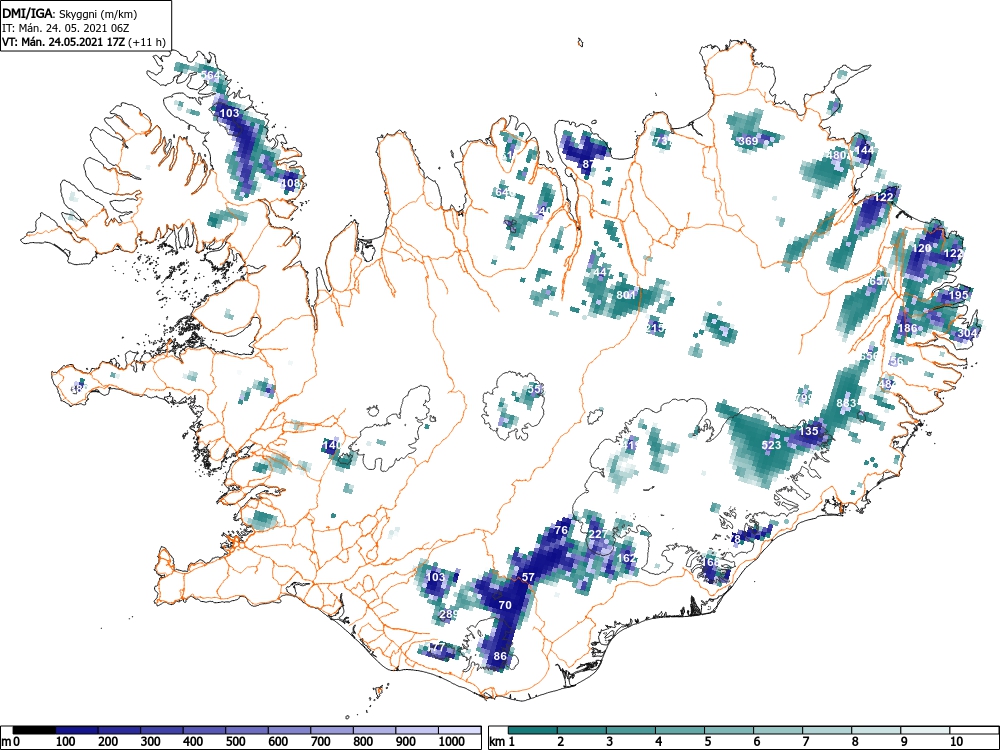Click the '1000' label on the metre scale

452,742
